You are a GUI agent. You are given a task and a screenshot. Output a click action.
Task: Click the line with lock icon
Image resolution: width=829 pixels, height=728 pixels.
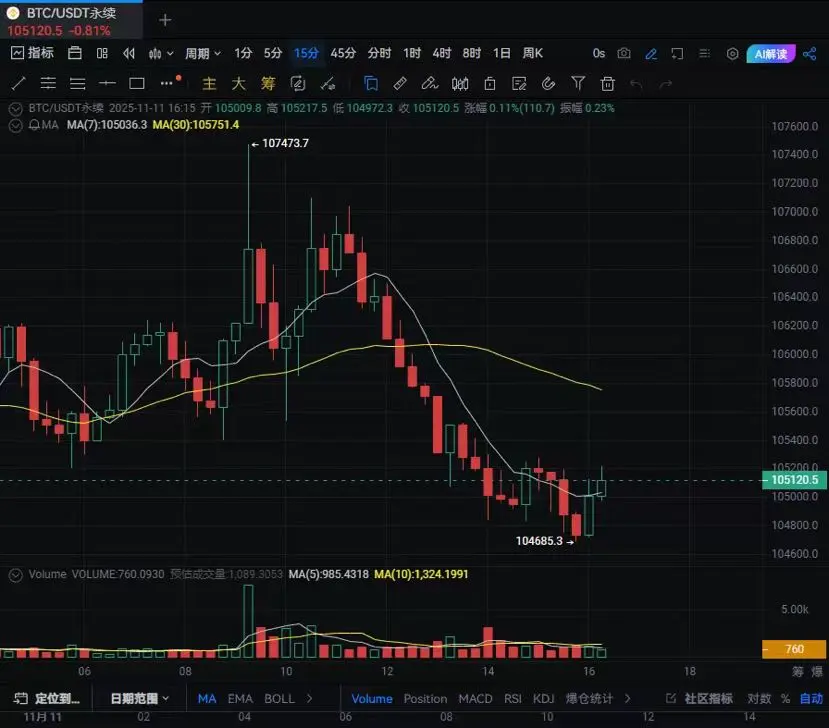328,84
